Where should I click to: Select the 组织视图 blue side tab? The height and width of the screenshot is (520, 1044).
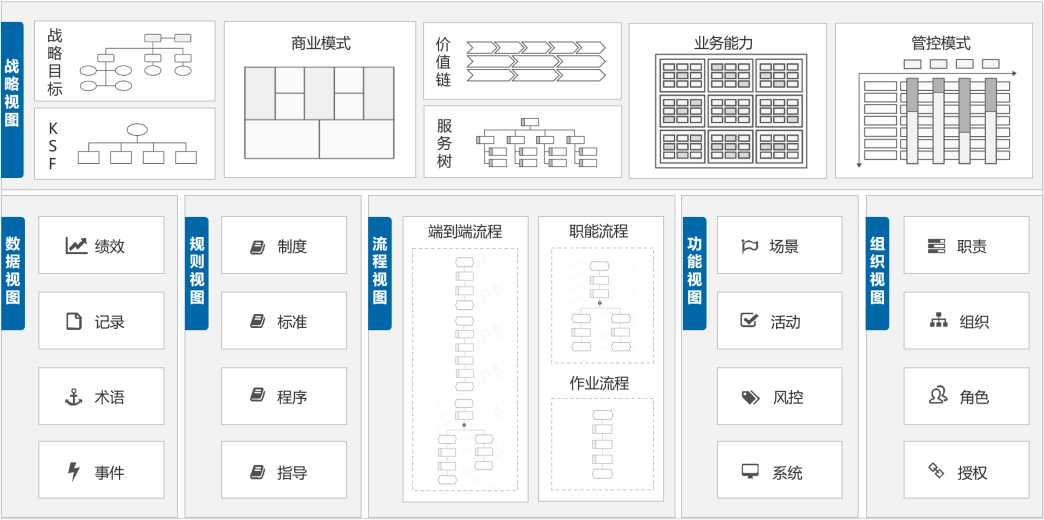point(877,273)
